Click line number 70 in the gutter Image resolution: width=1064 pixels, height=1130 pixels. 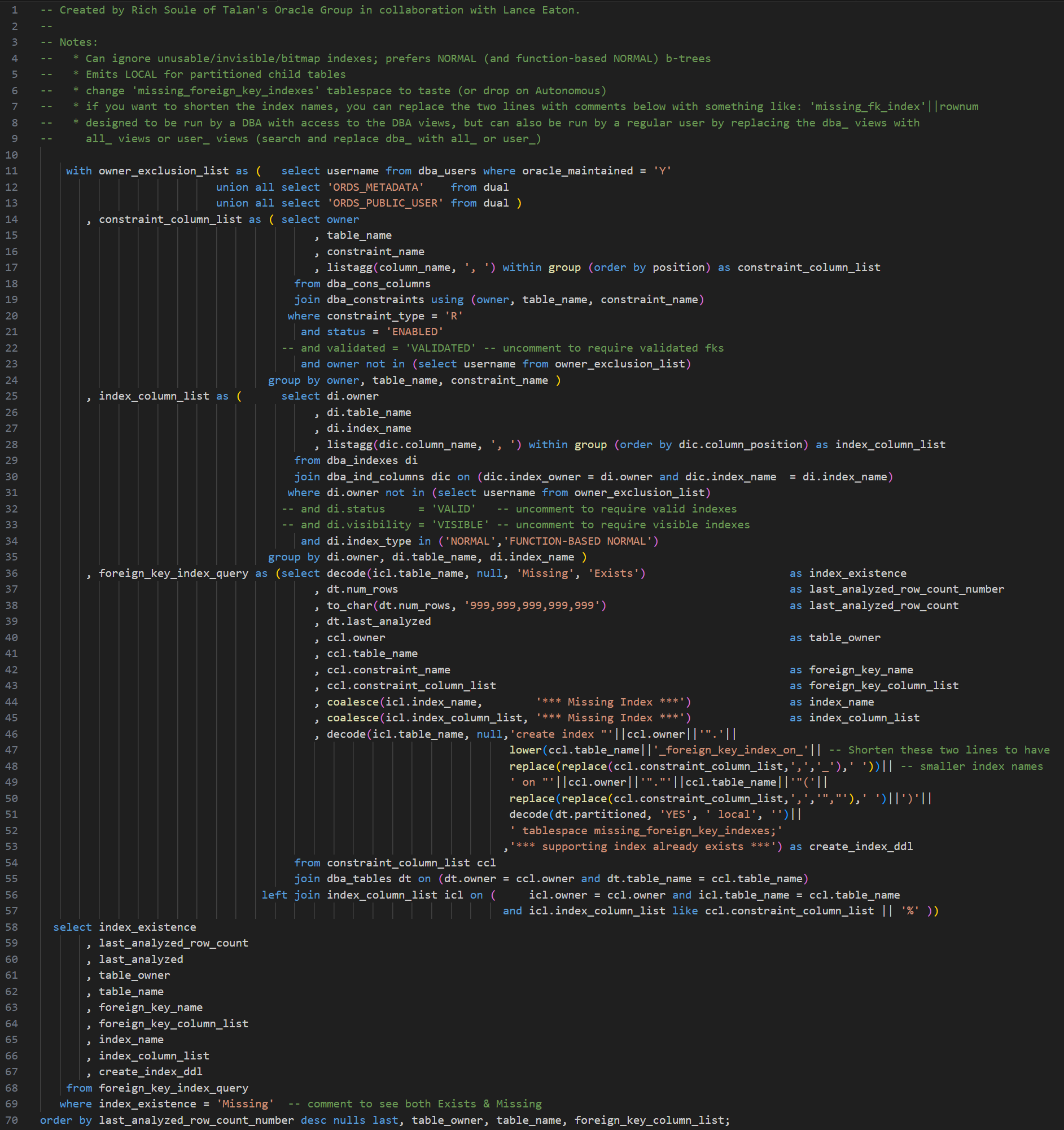coord(12,1120)
